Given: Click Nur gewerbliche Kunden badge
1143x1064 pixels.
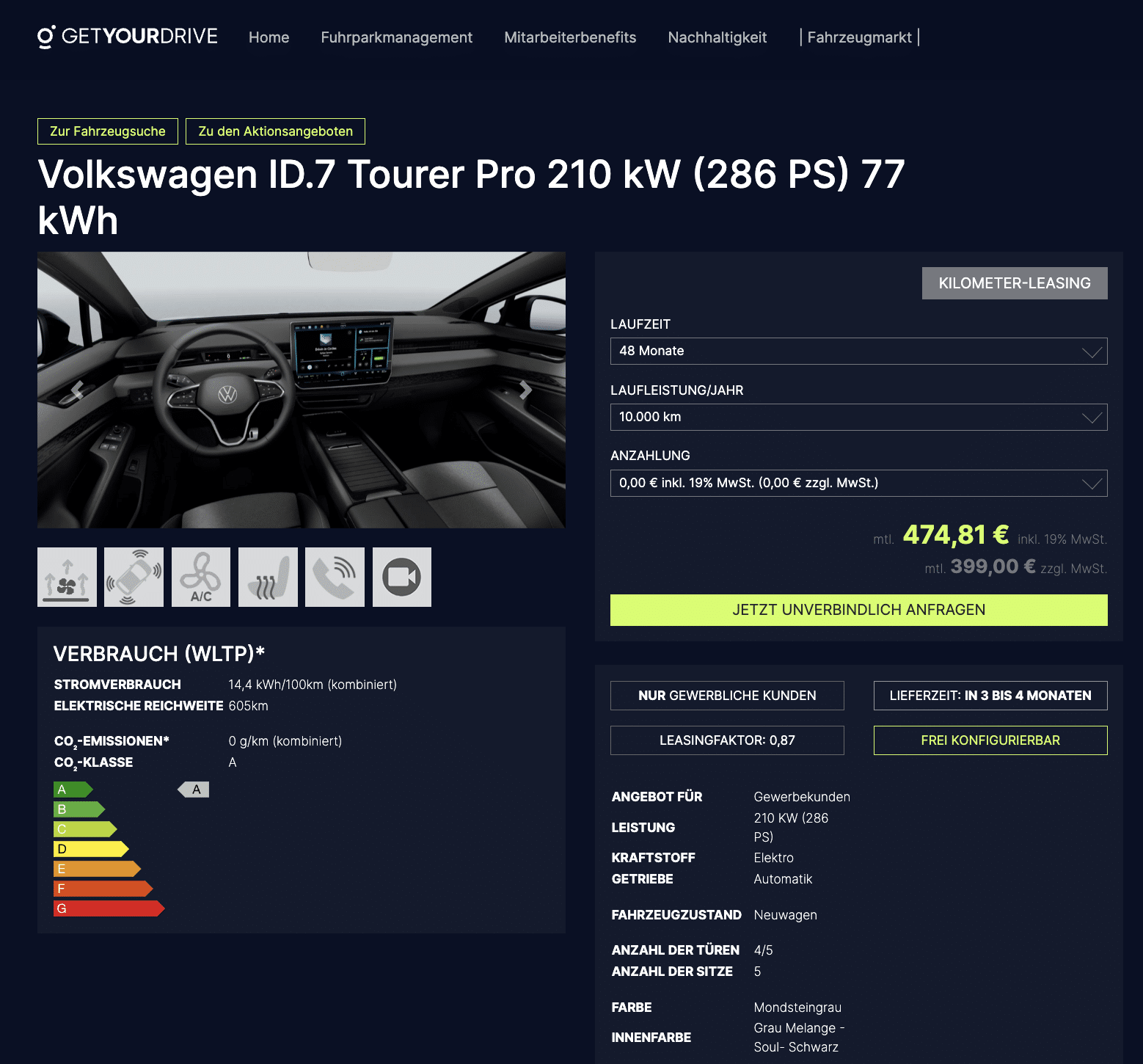Looking at the screenshot, I should coord(727,696).
